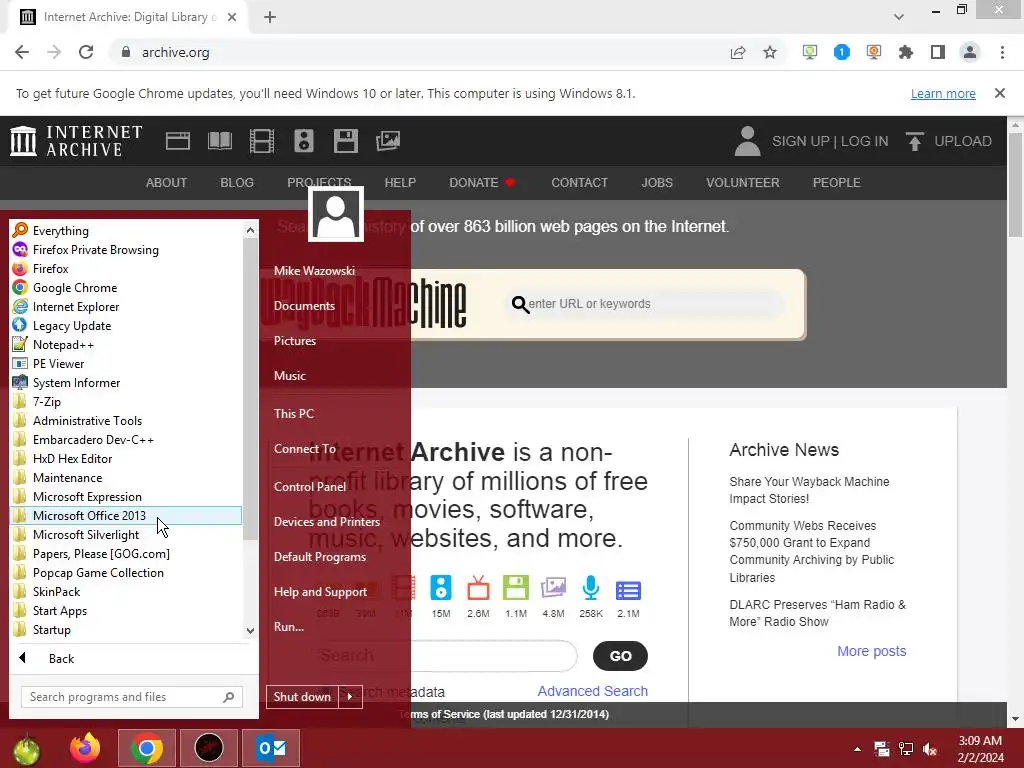Open Pictures from start menu
The width and height of the screenshot is (1024, 768).
pyautogui.click(x=295, y=341)
